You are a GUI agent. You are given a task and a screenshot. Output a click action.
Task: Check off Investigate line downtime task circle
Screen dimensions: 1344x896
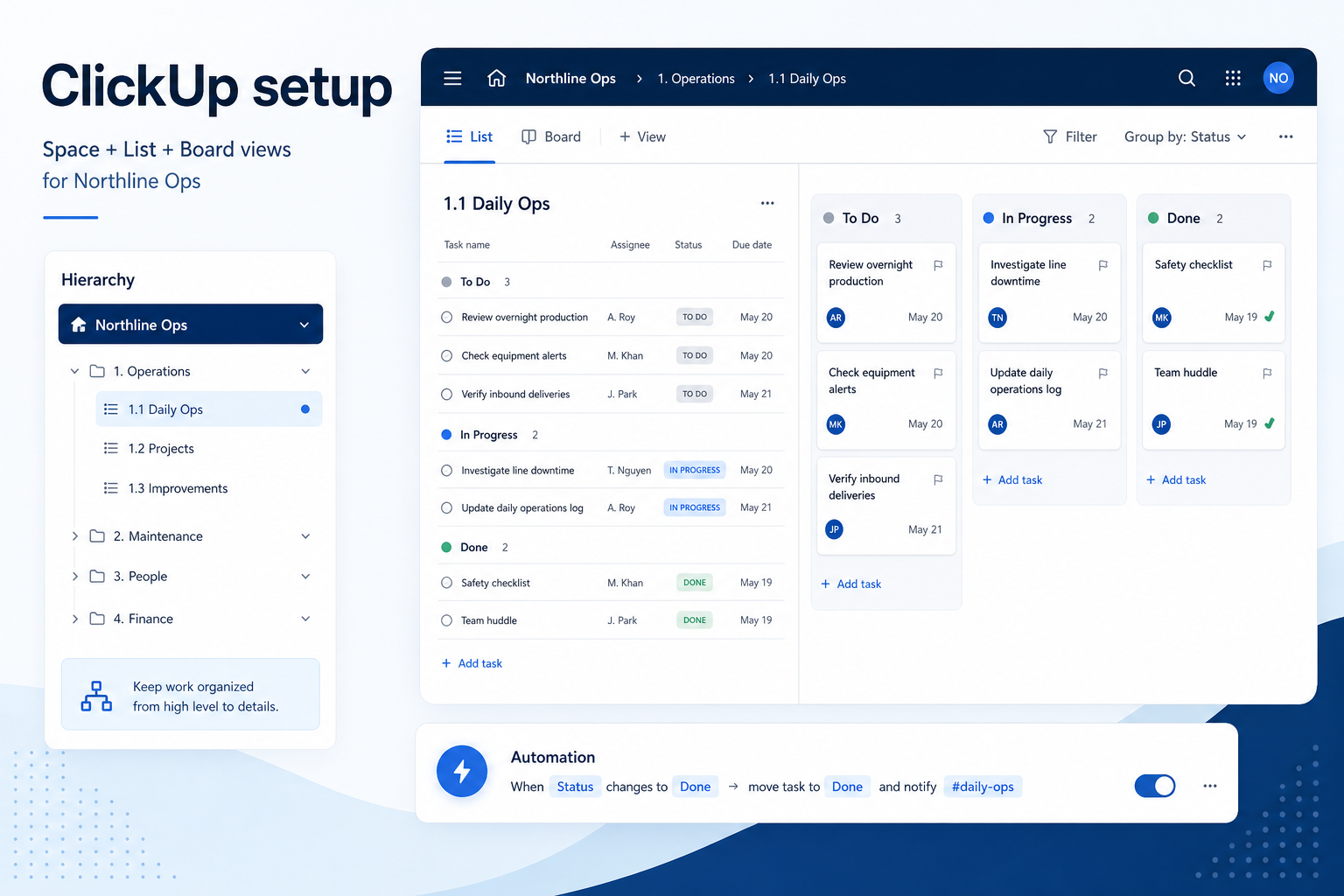[446, 470]
